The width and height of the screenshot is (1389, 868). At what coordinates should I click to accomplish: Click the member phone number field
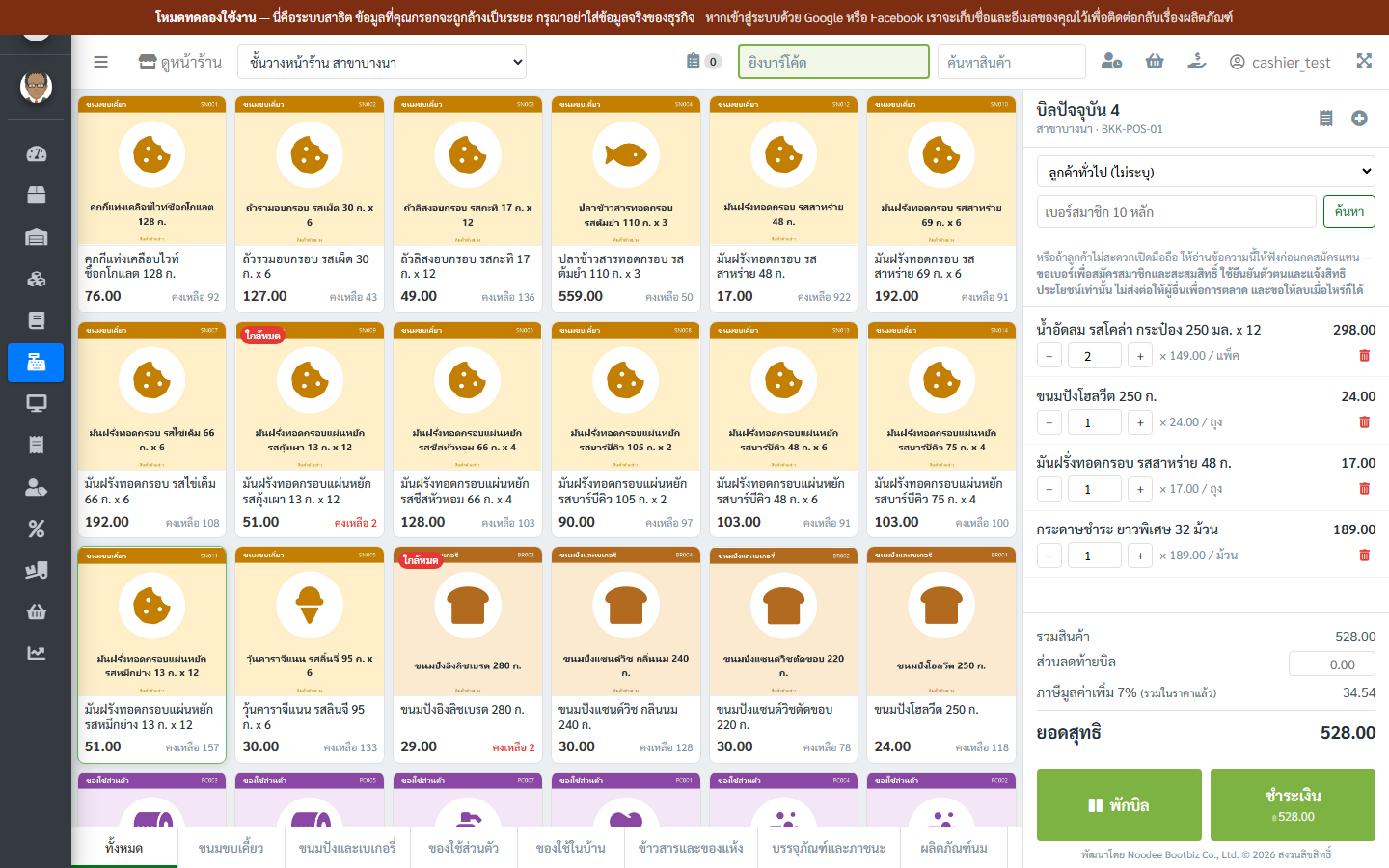point(1177,211)
